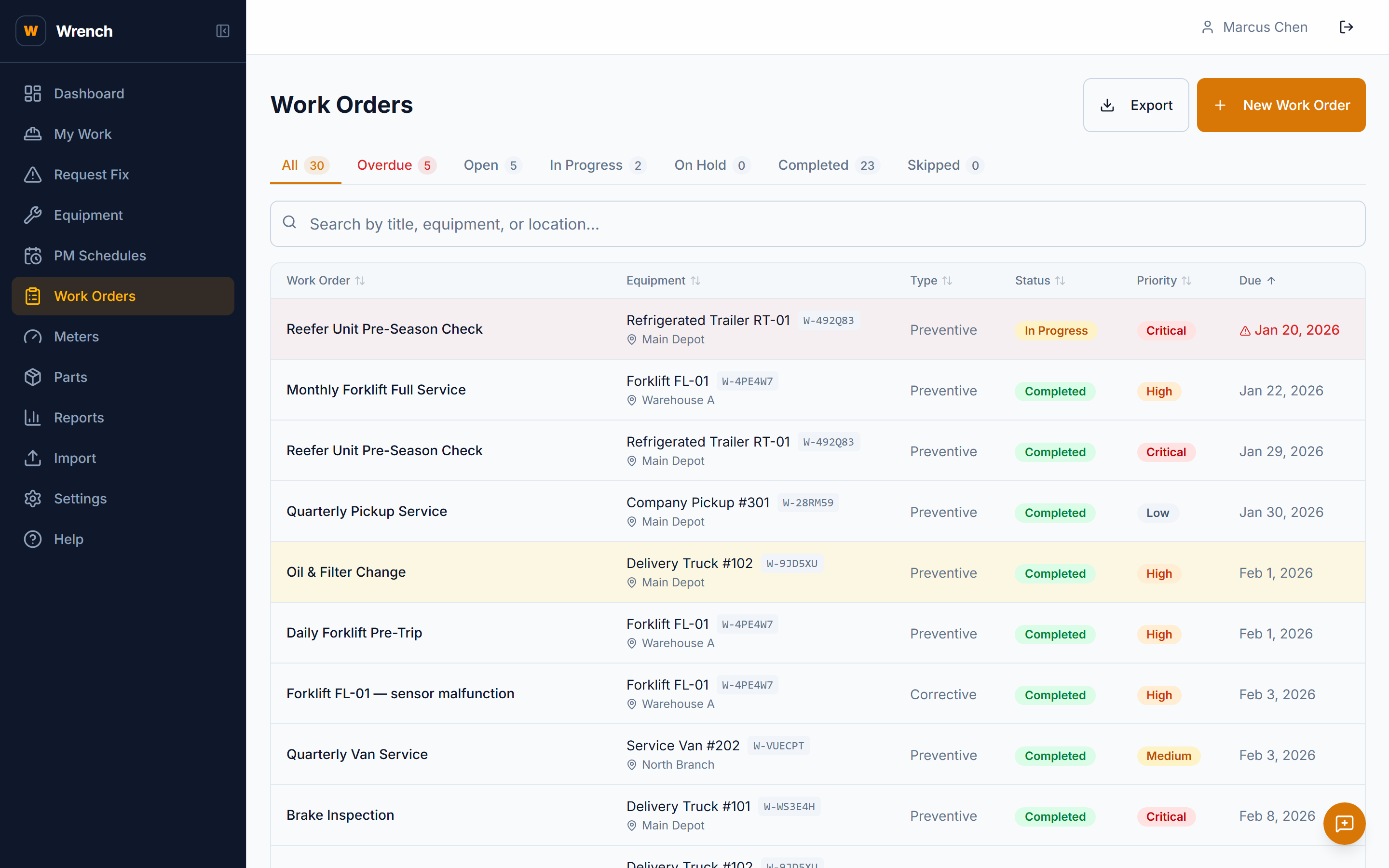Open Reports from the sidebar
Viewport: 1389px width, 868px height.
[79, 417]
